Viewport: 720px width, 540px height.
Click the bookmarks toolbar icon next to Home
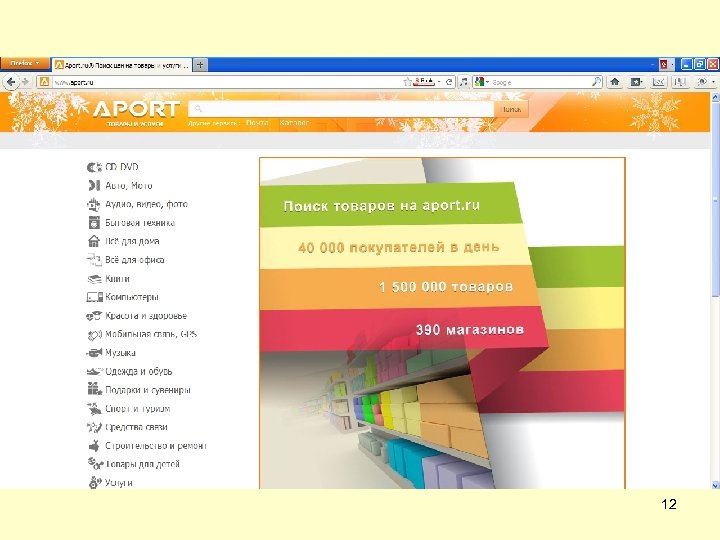(x=636, y=82)
